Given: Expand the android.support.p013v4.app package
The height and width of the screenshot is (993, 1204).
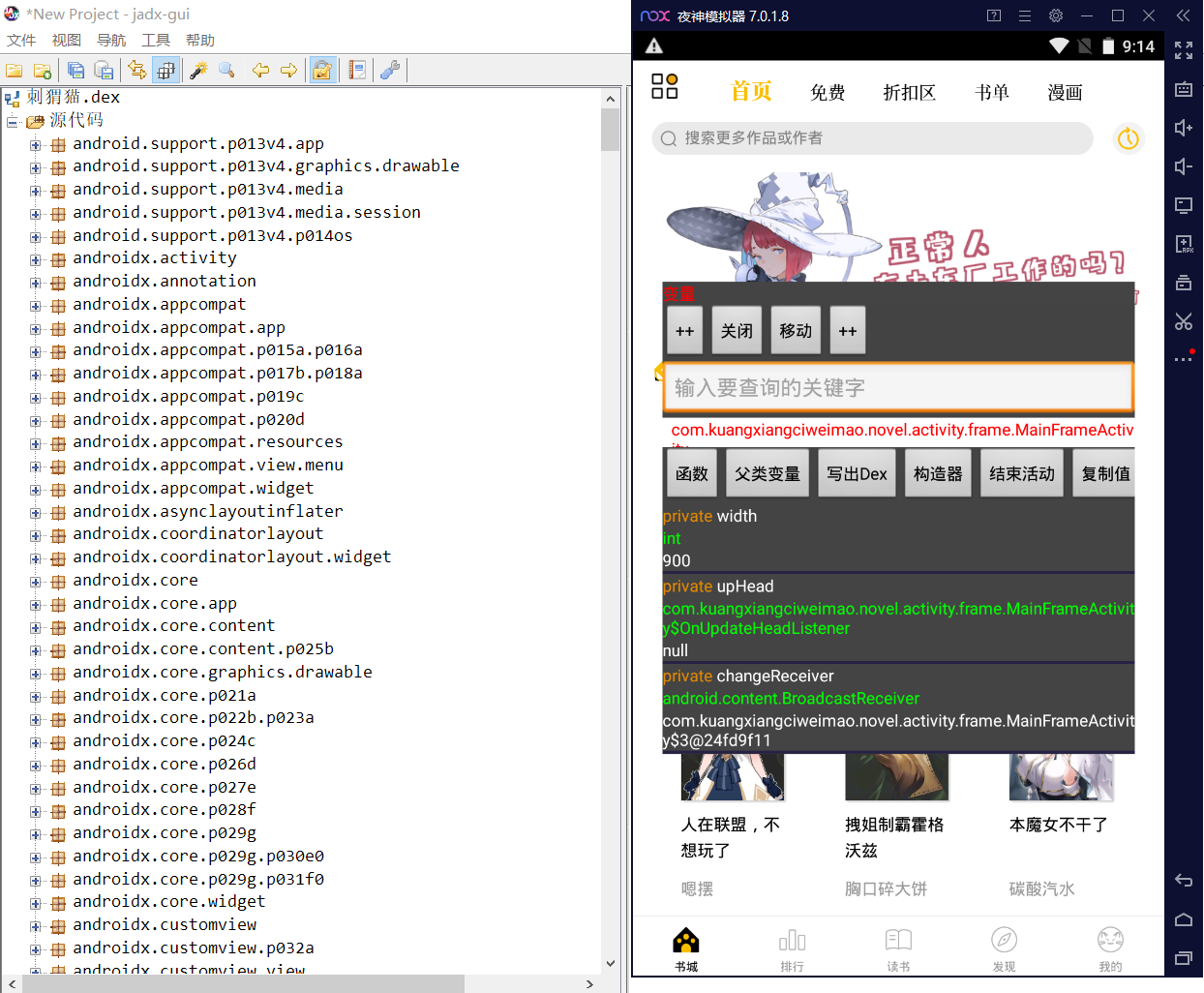Looking at the screenshot, I should (x=35, y=144).
